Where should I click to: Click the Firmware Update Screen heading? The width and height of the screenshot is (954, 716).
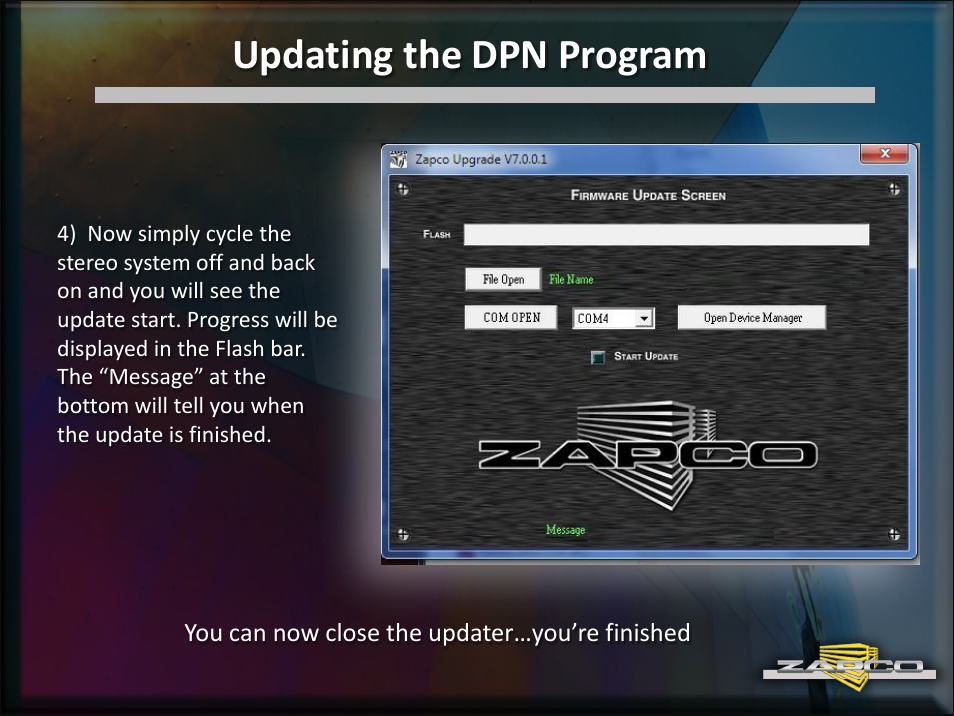pos(648,195)
